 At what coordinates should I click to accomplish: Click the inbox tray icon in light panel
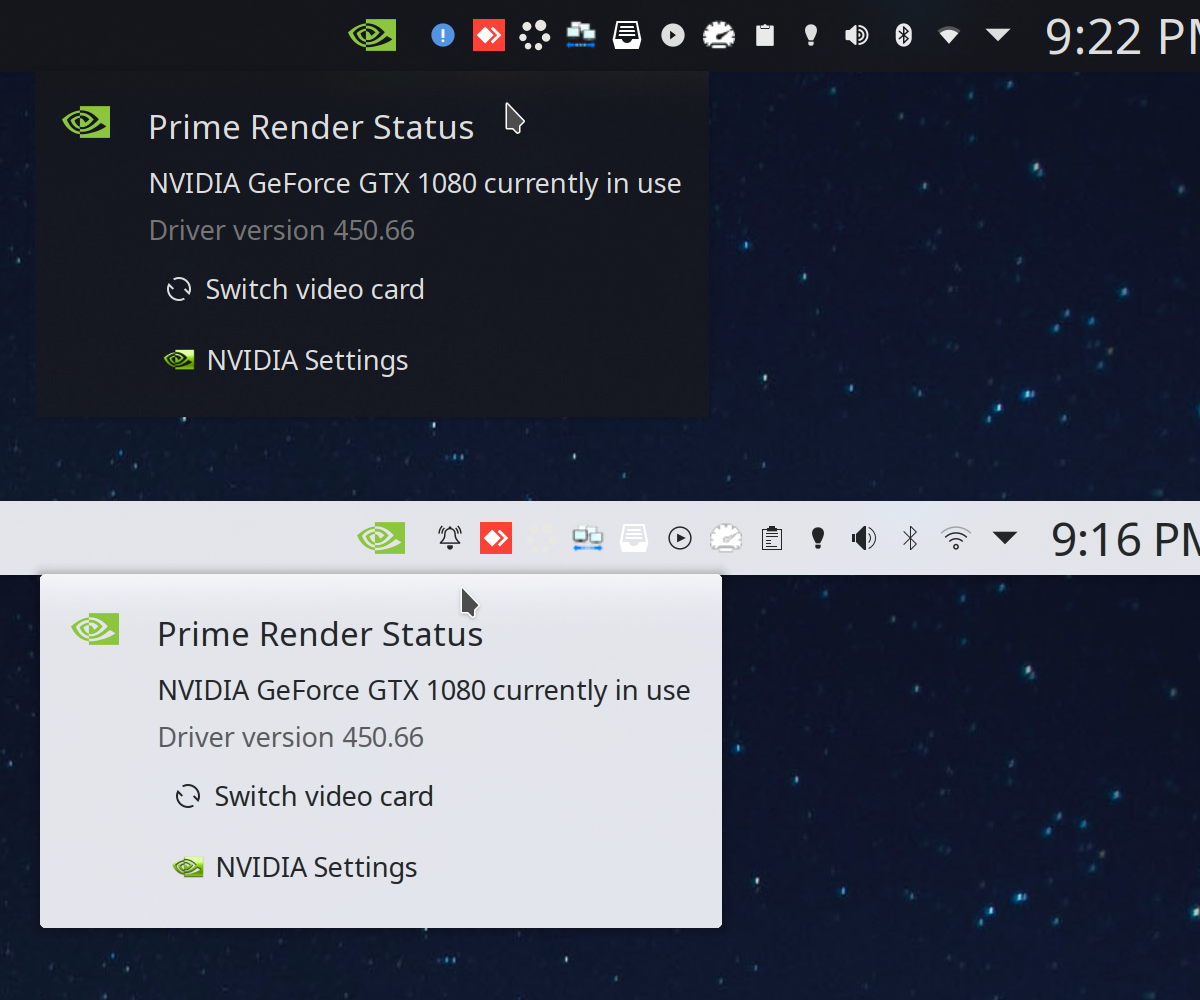634,539
